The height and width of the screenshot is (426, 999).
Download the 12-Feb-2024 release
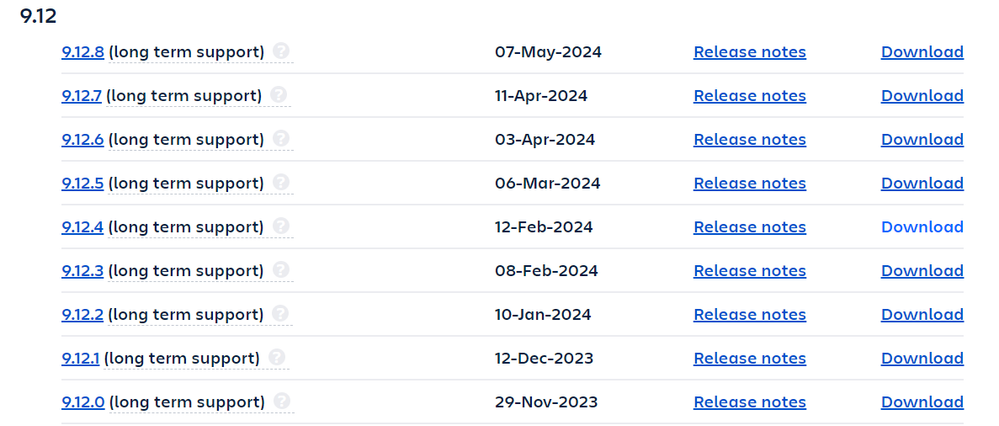[922, 227]
